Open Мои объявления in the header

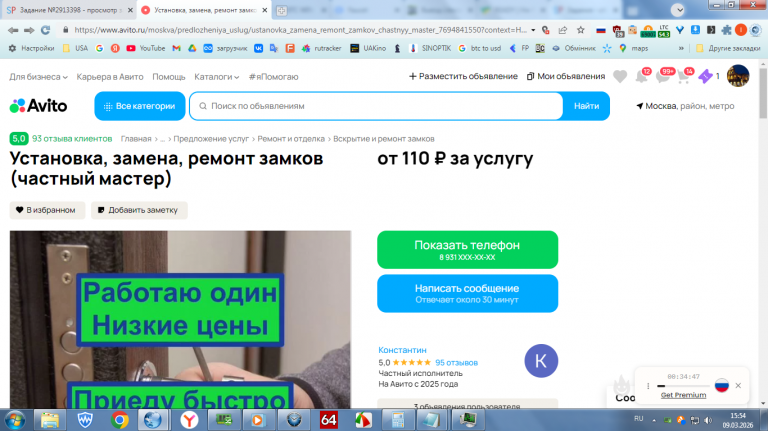point(566,76)
